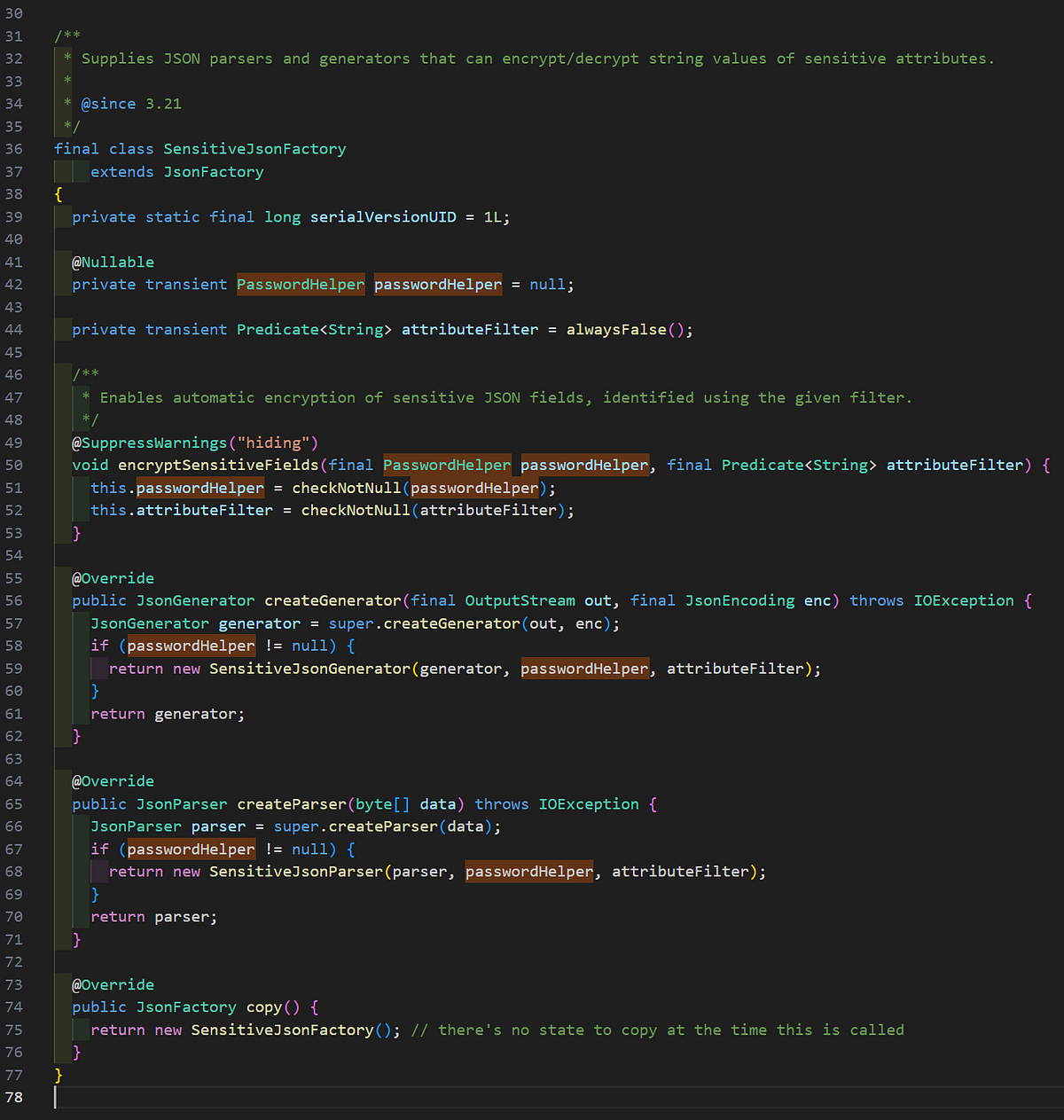
Task: Click createGenerator method name on line 56
Action: [x=332, y=601]
